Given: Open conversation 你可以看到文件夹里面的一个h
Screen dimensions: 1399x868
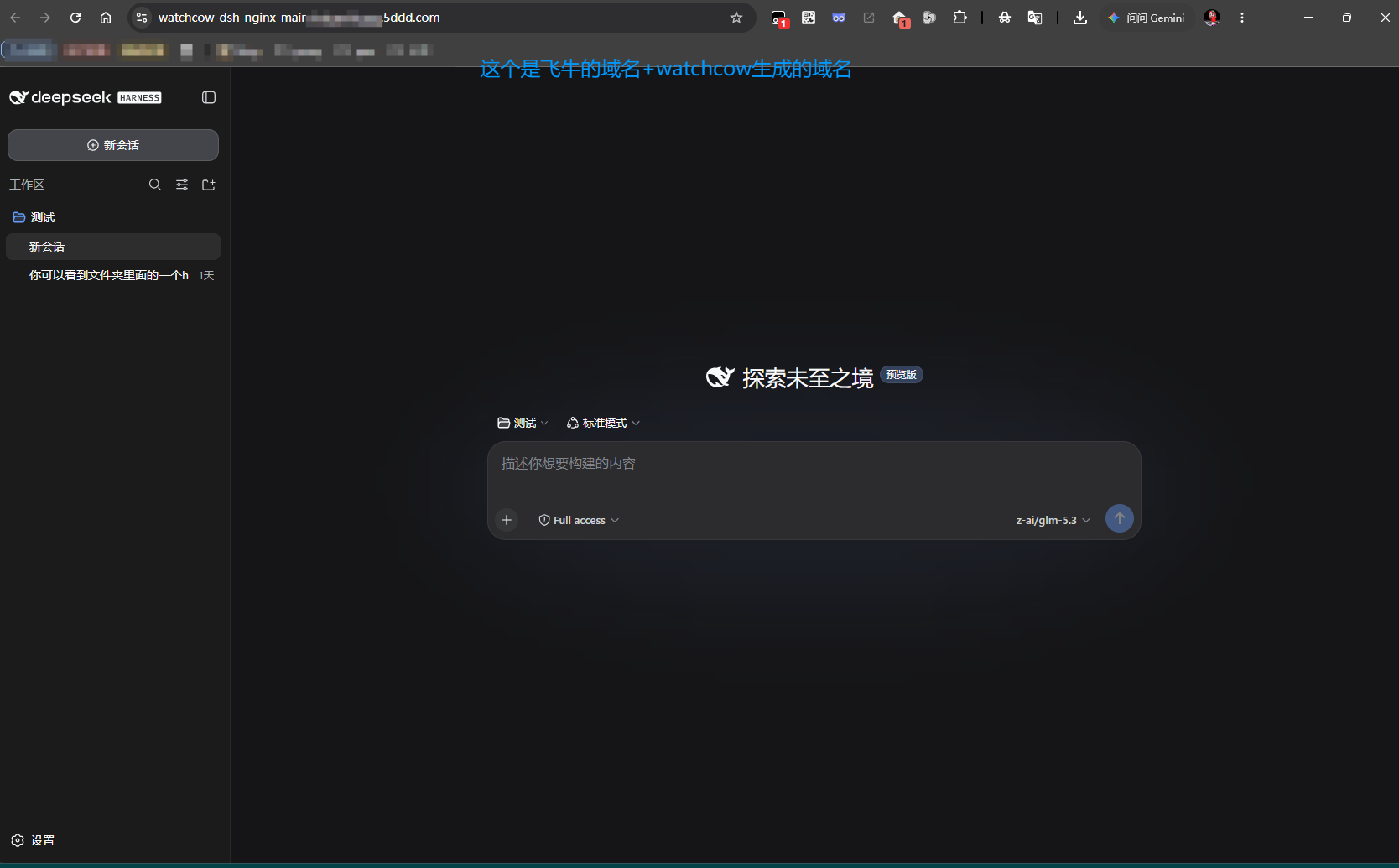Looking at the screenshot, I should pos(113,275).
